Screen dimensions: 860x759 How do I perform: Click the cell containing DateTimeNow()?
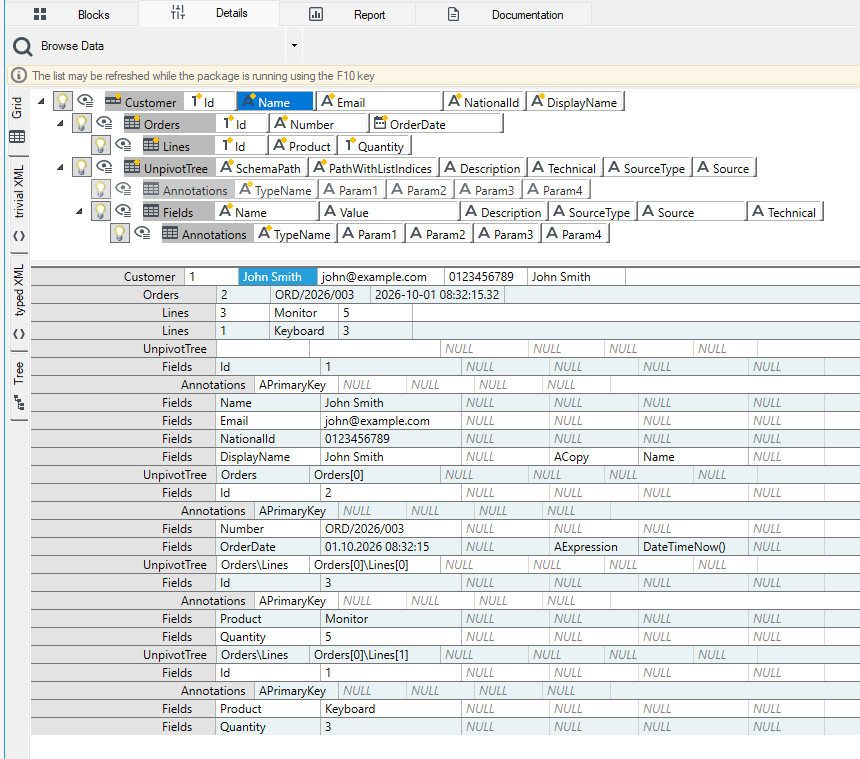693,547
